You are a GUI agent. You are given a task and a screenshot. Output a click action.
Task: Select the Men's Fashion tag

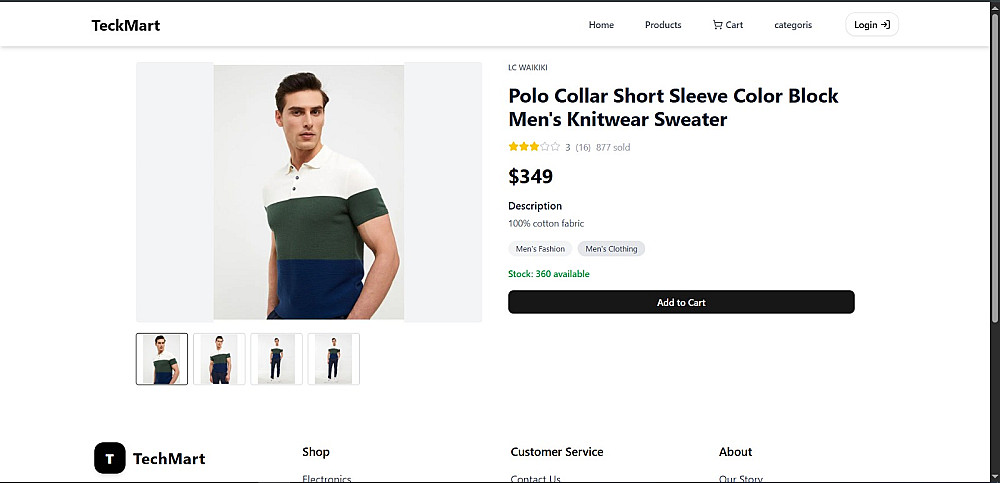tap(540, 249)
